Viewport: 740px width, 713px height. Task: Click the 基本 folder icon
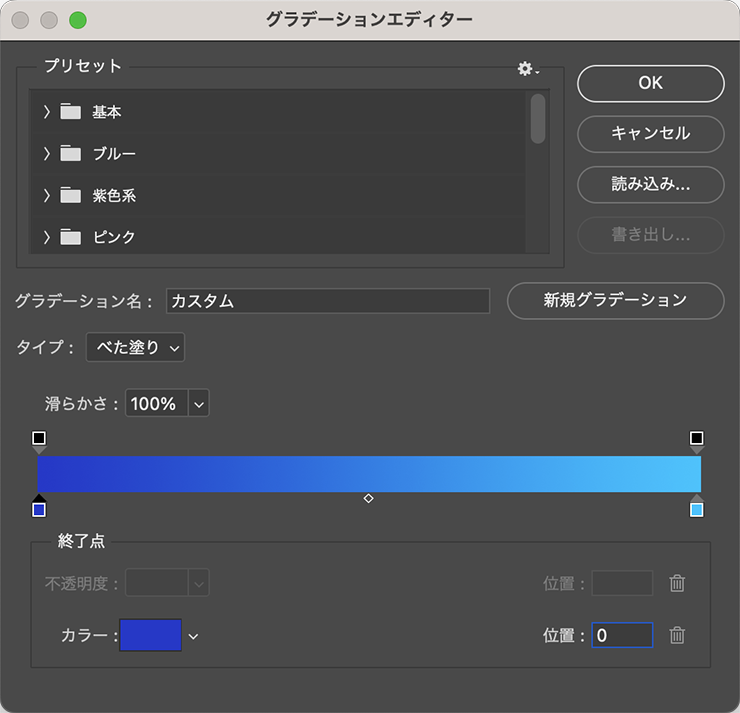click(x=70, y=112)
